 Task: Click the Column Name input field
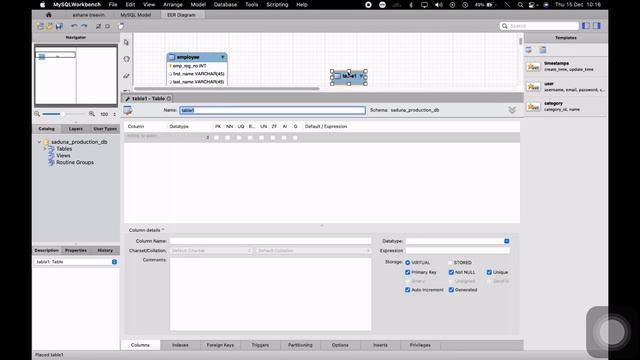271,241
